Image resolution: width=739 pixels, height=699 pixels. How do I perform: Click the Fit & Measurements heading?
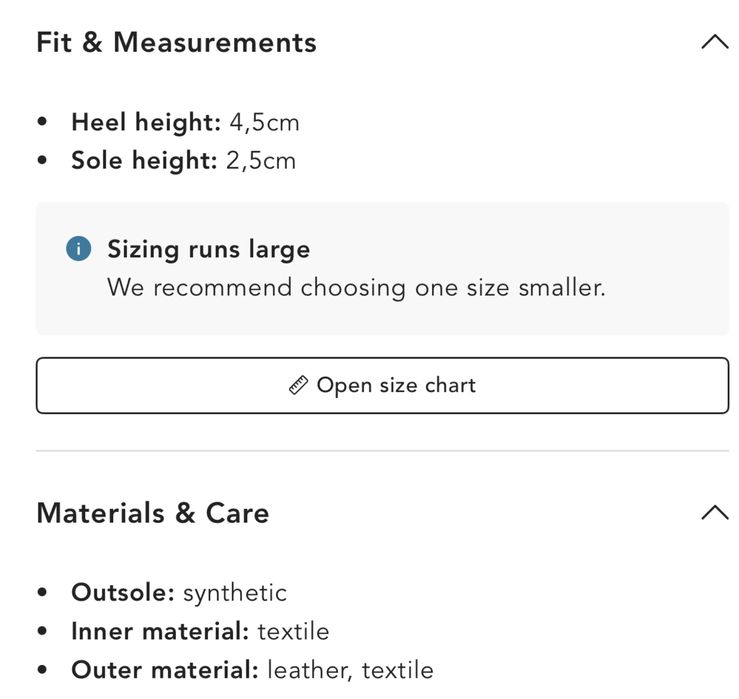[x=176, y=43]
